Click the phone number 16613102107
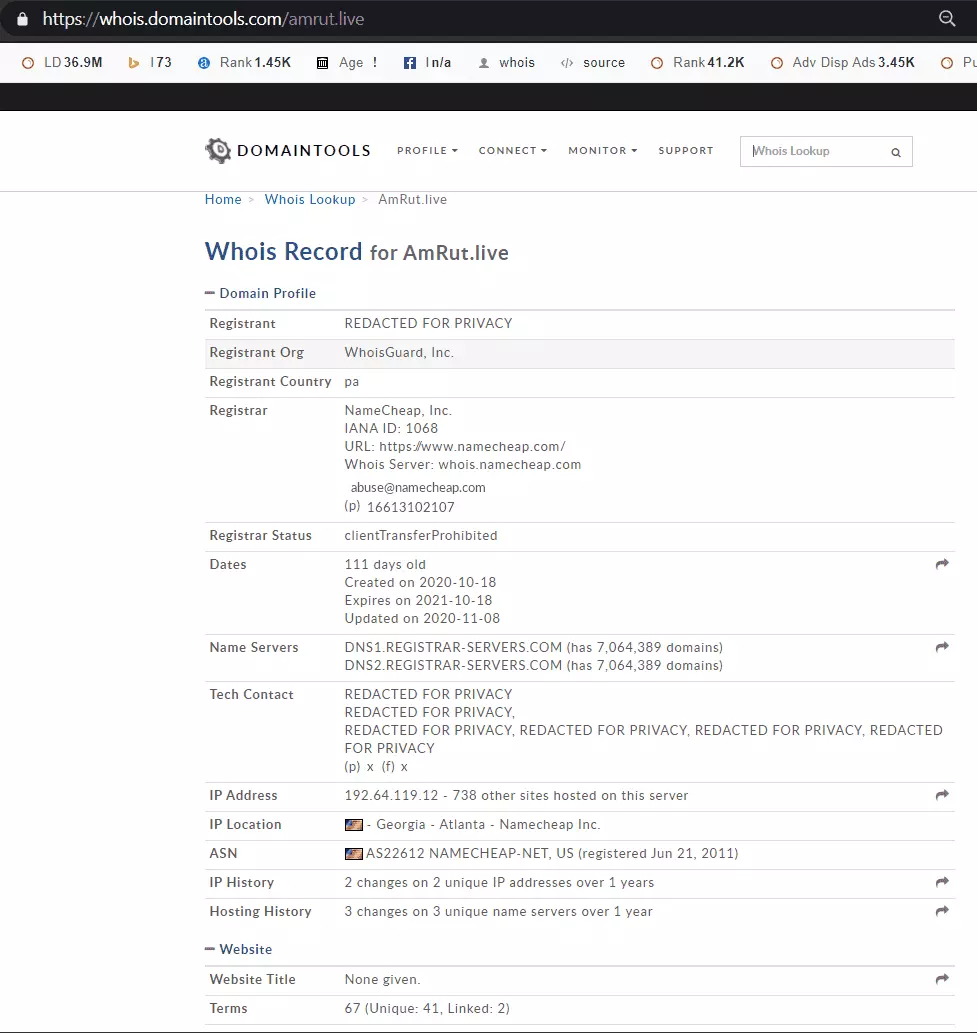 [410, 507]
